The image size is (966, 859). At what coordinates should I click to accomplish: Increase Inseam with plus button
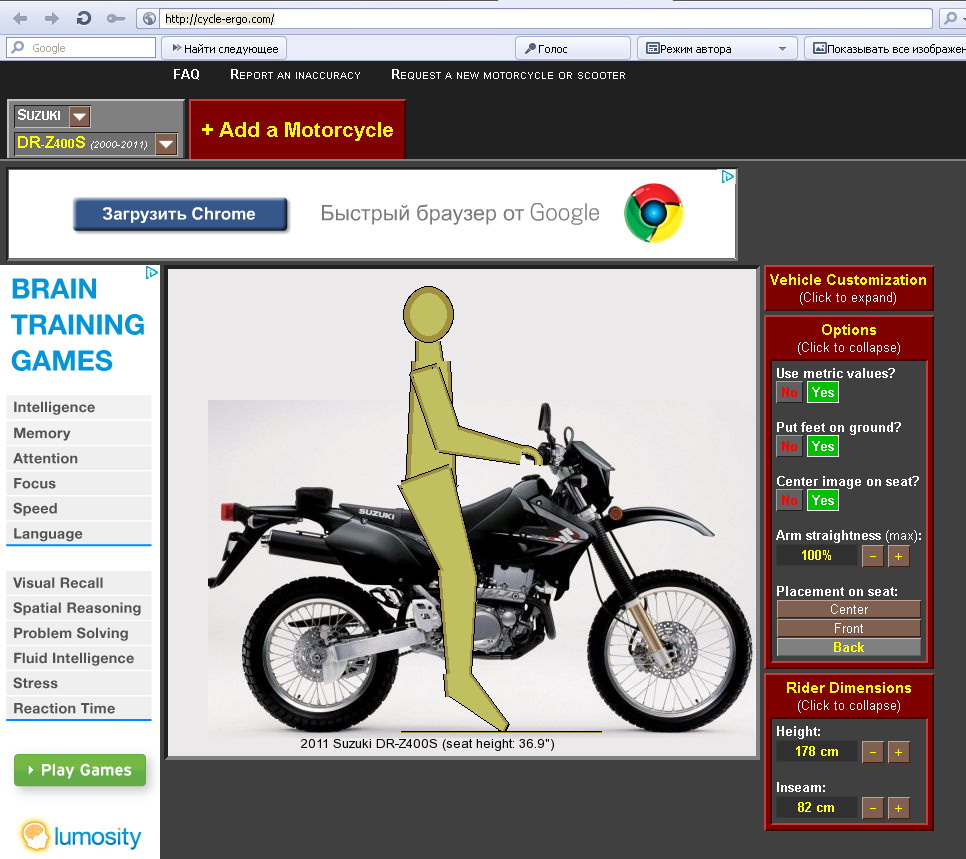898,808
